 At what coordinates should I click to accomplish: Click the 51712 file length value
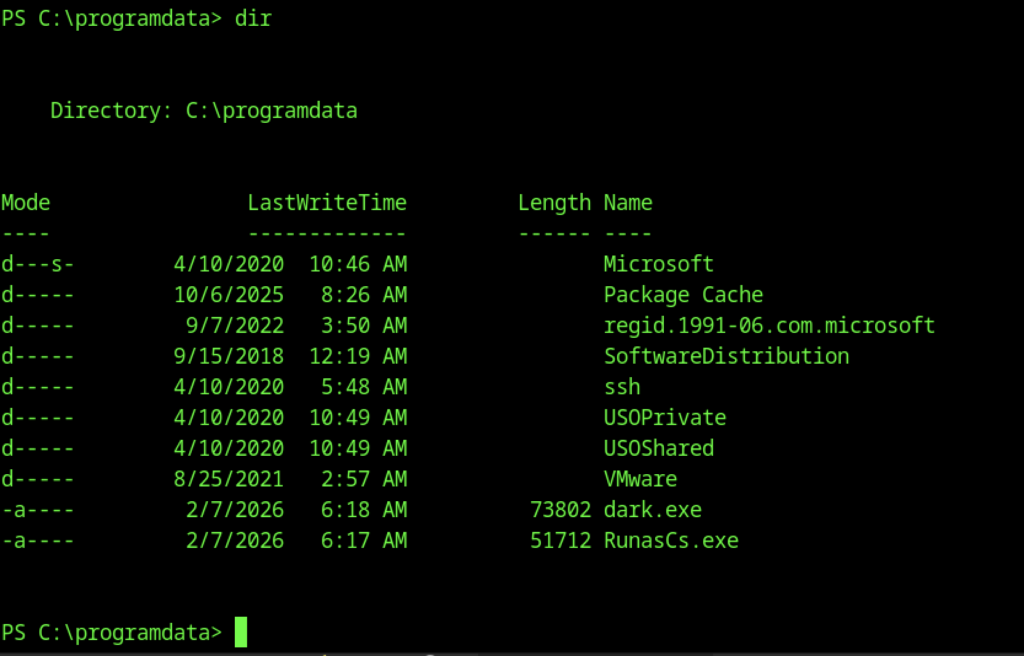(560, 541)
